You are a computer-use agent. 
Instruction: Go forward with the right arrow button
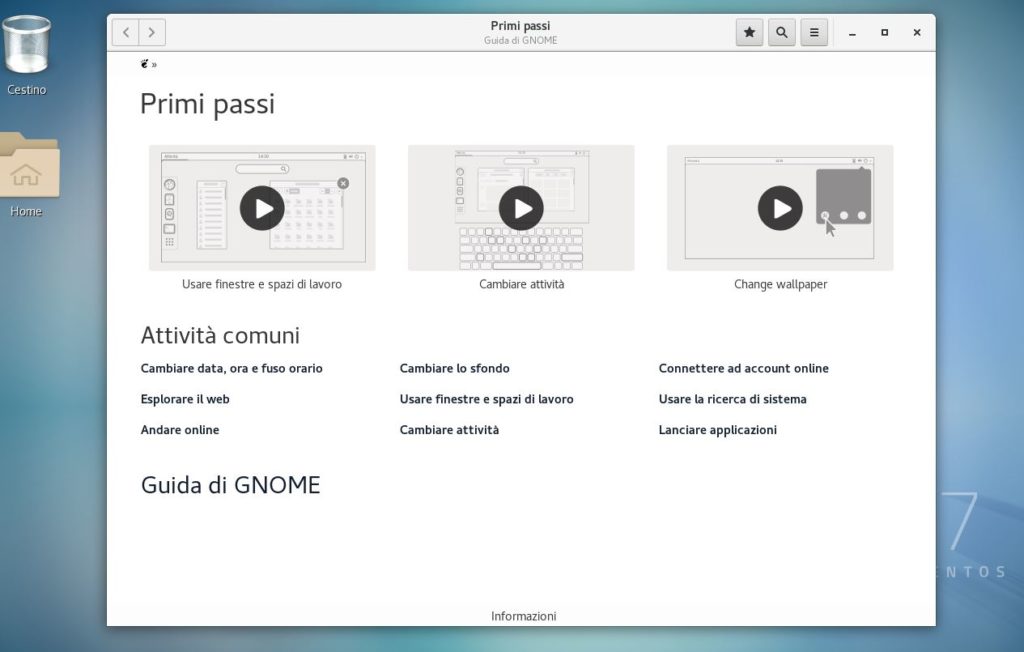click(152, 32)
